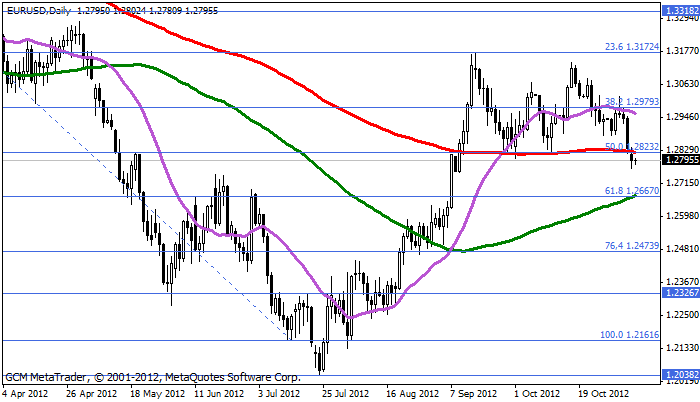This screenshot has height=402, width=700.
Task: Click the 25 Jul 2012 date label
Action: coord(346,394)
